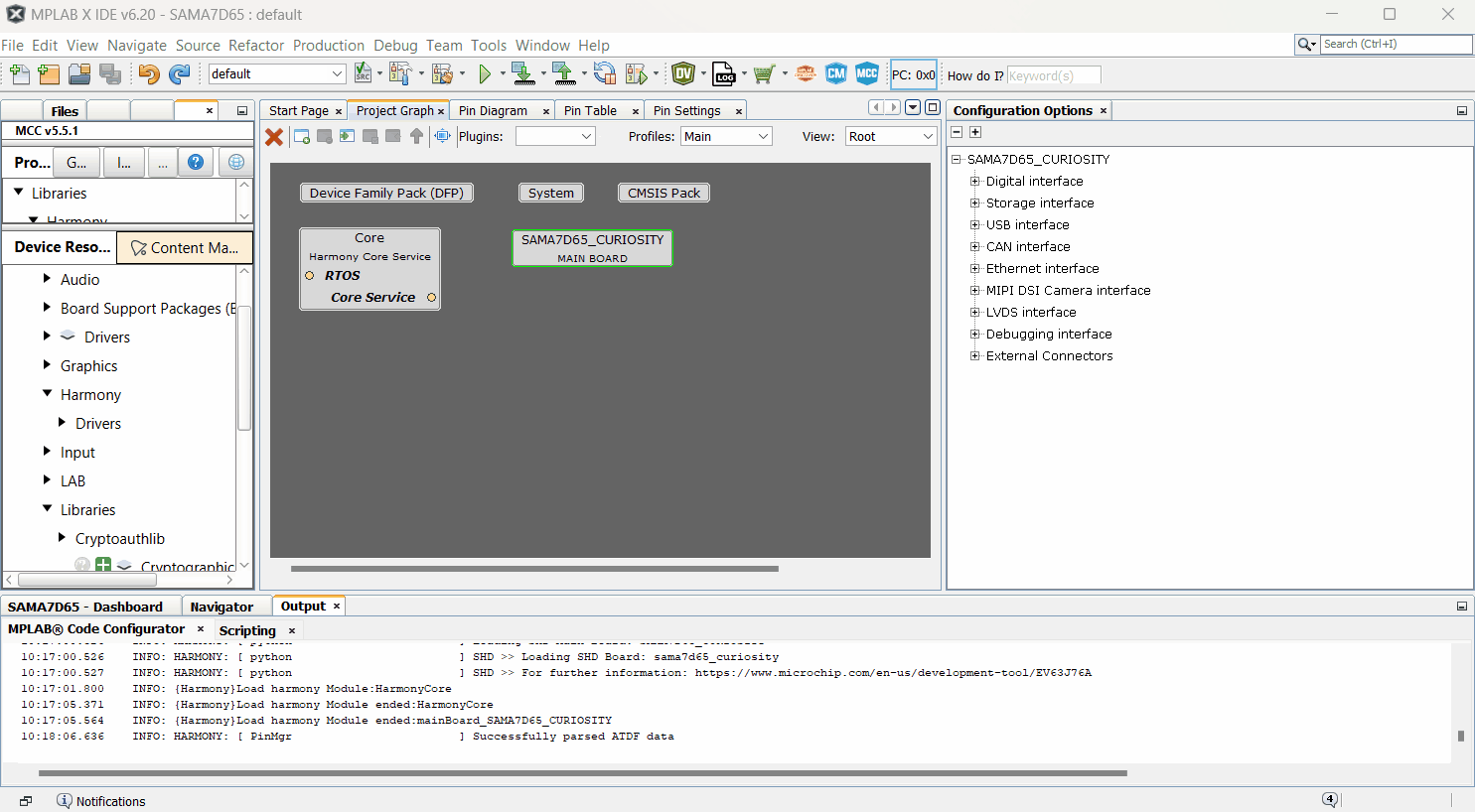Open the SAMA7D65 Dashboard tab
This screenshot has height=812, width=1475.
pyautogui.click(x=85, y=607)
